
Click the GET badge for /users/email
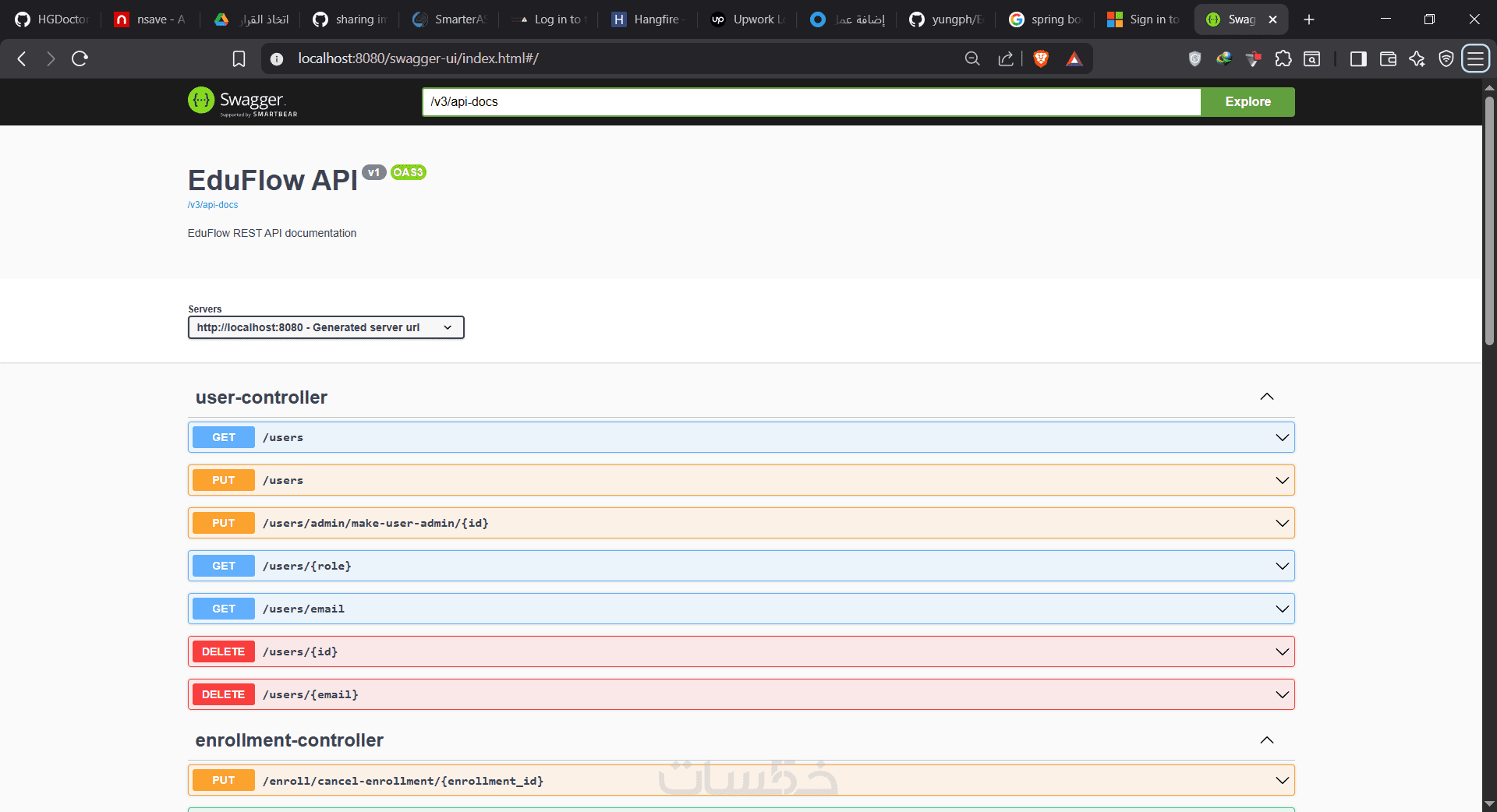224,609
